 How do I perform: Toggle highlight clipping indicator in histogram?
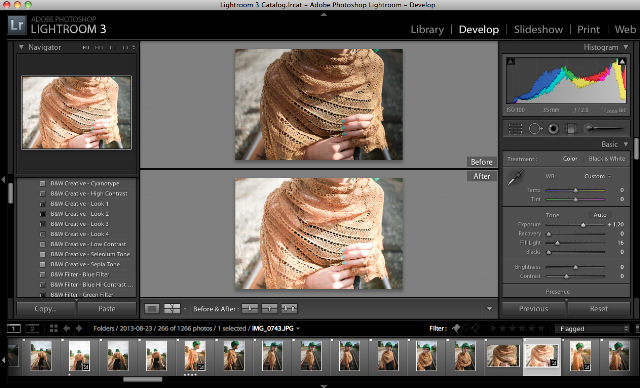click(622, 62)
